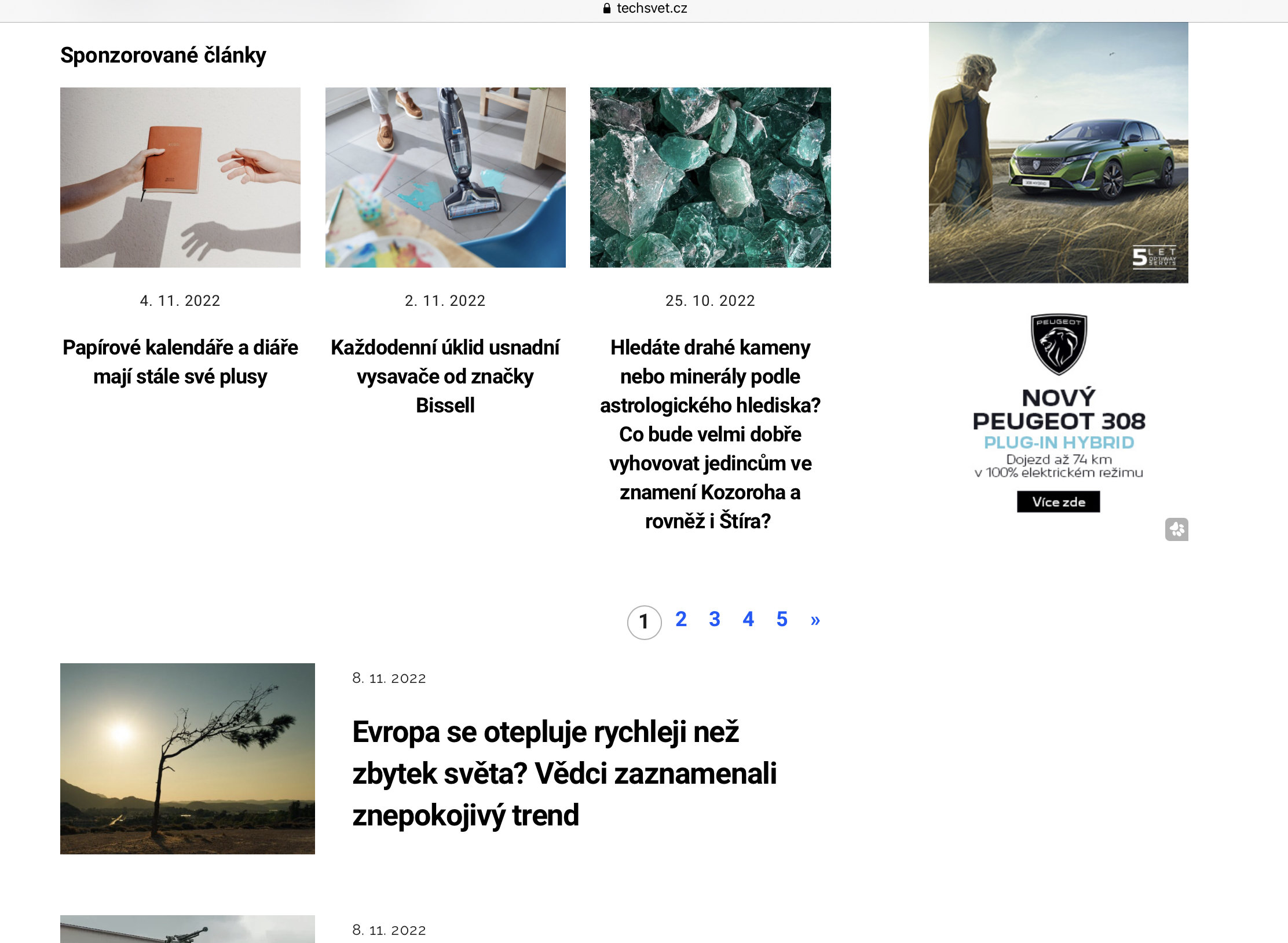Click the ad choices icon below Peugeot ad

pyautogui.click(x=1176, y=529)
